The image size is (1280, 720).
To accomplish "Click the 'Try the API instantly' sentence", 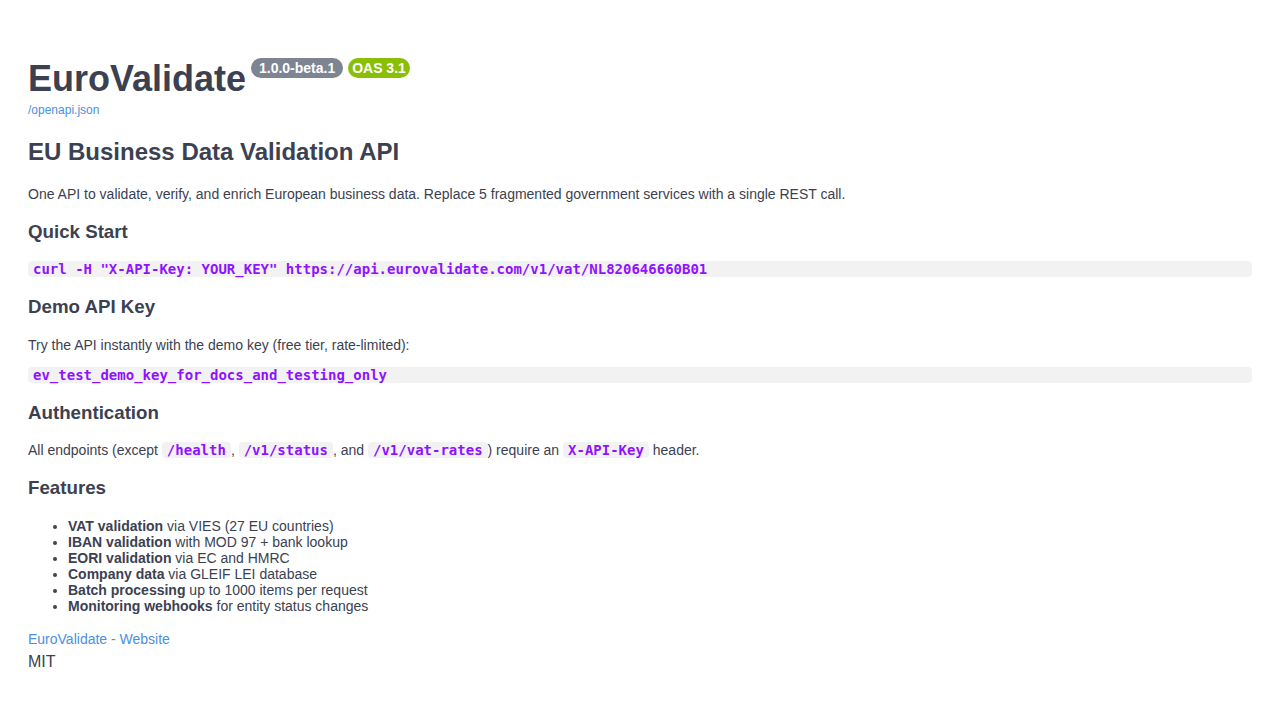I will [219, 345].
